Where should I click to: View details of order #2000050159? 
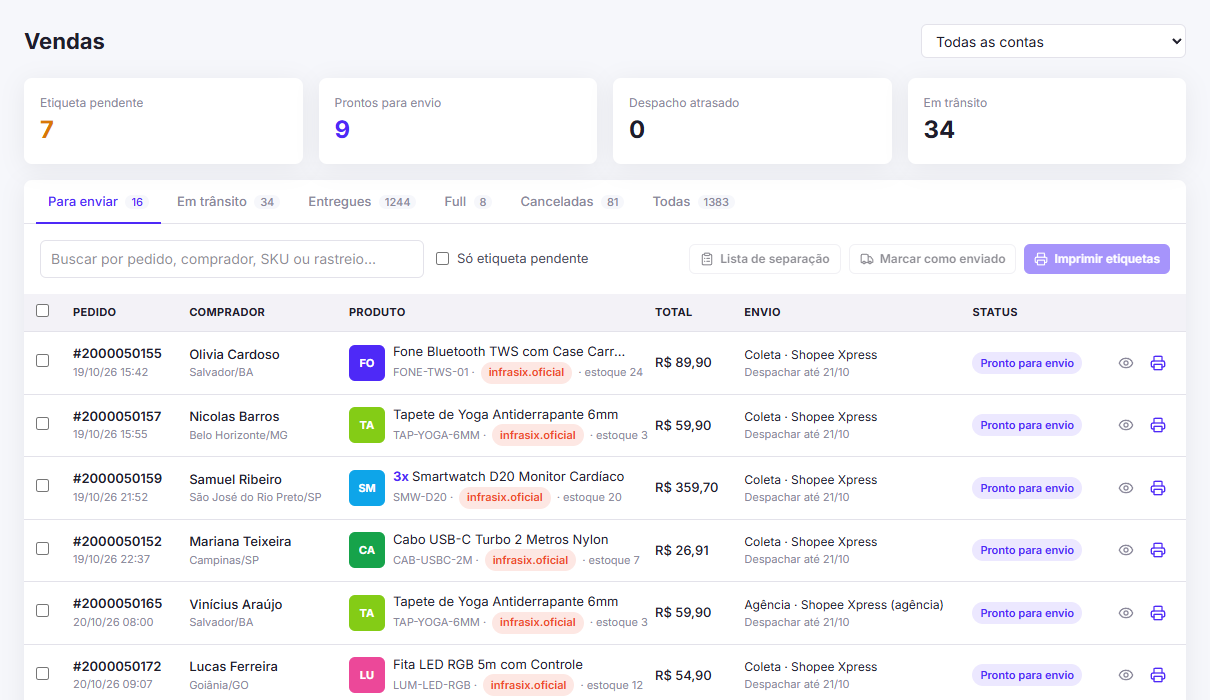[1126, 488]
